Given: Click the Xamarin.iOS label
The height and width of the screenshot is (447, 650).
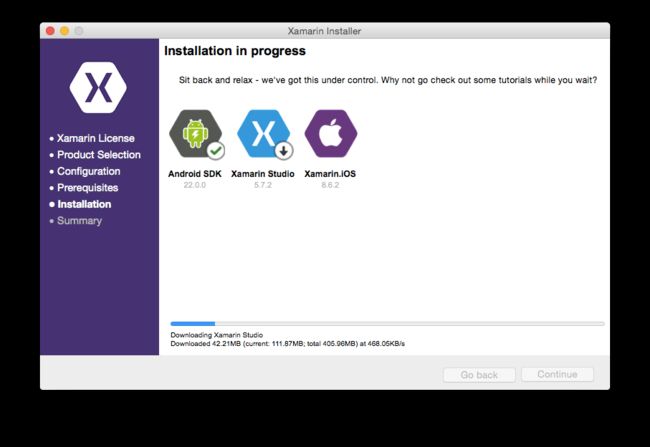Looking at the screenshot, I should (330, 174).
